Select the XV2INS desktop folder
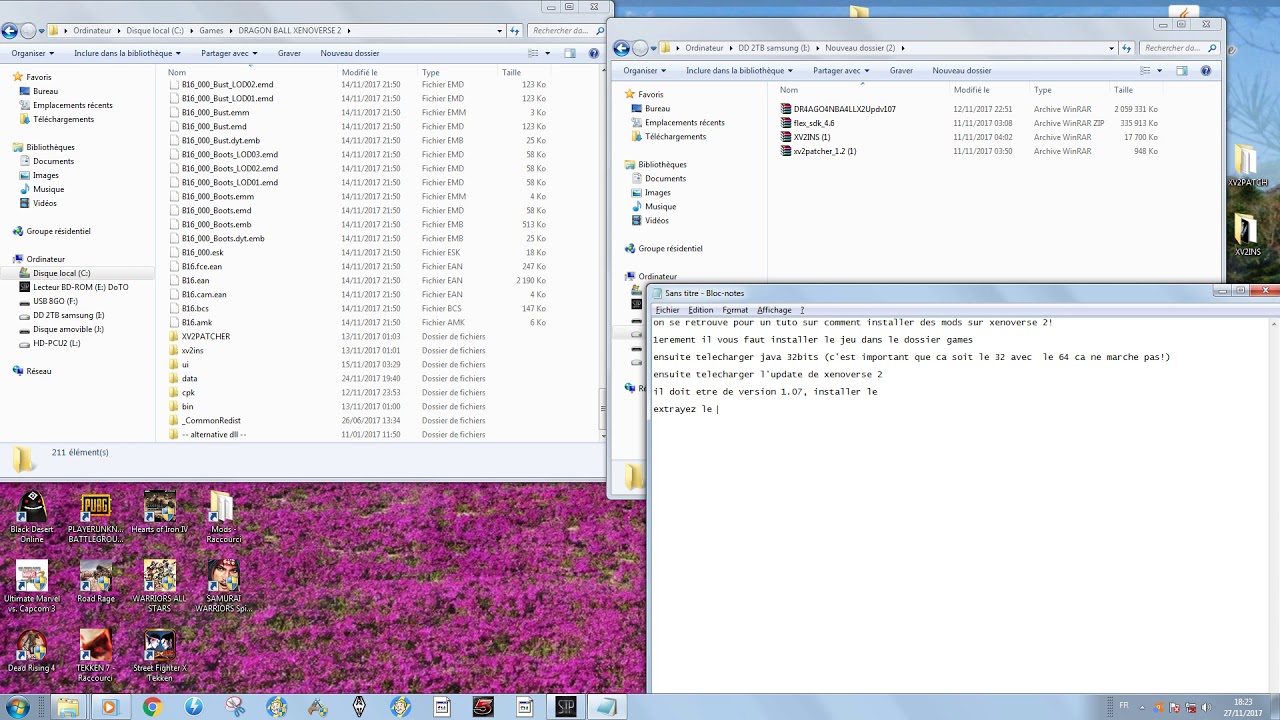This screenshot has height=720, width=1280. [1247, 236]
